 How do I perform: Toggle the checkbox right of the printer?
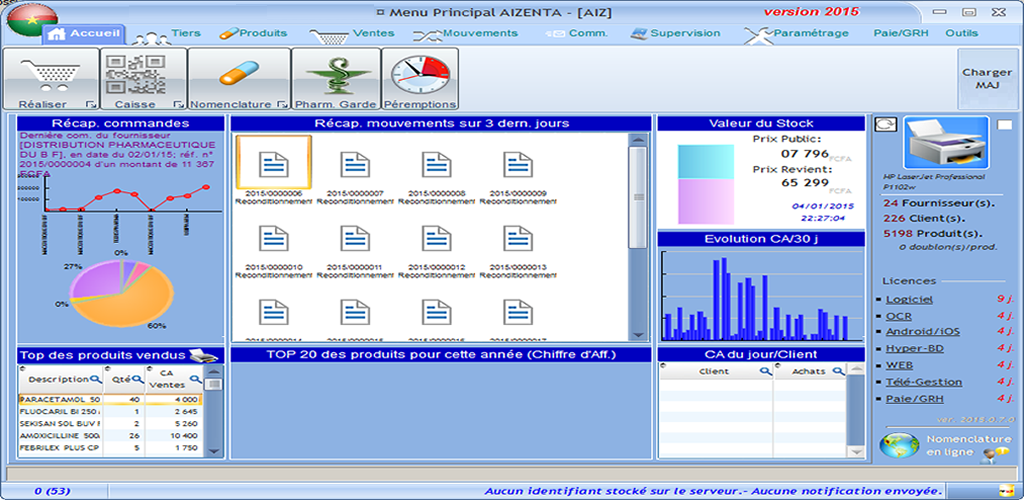1004,125
